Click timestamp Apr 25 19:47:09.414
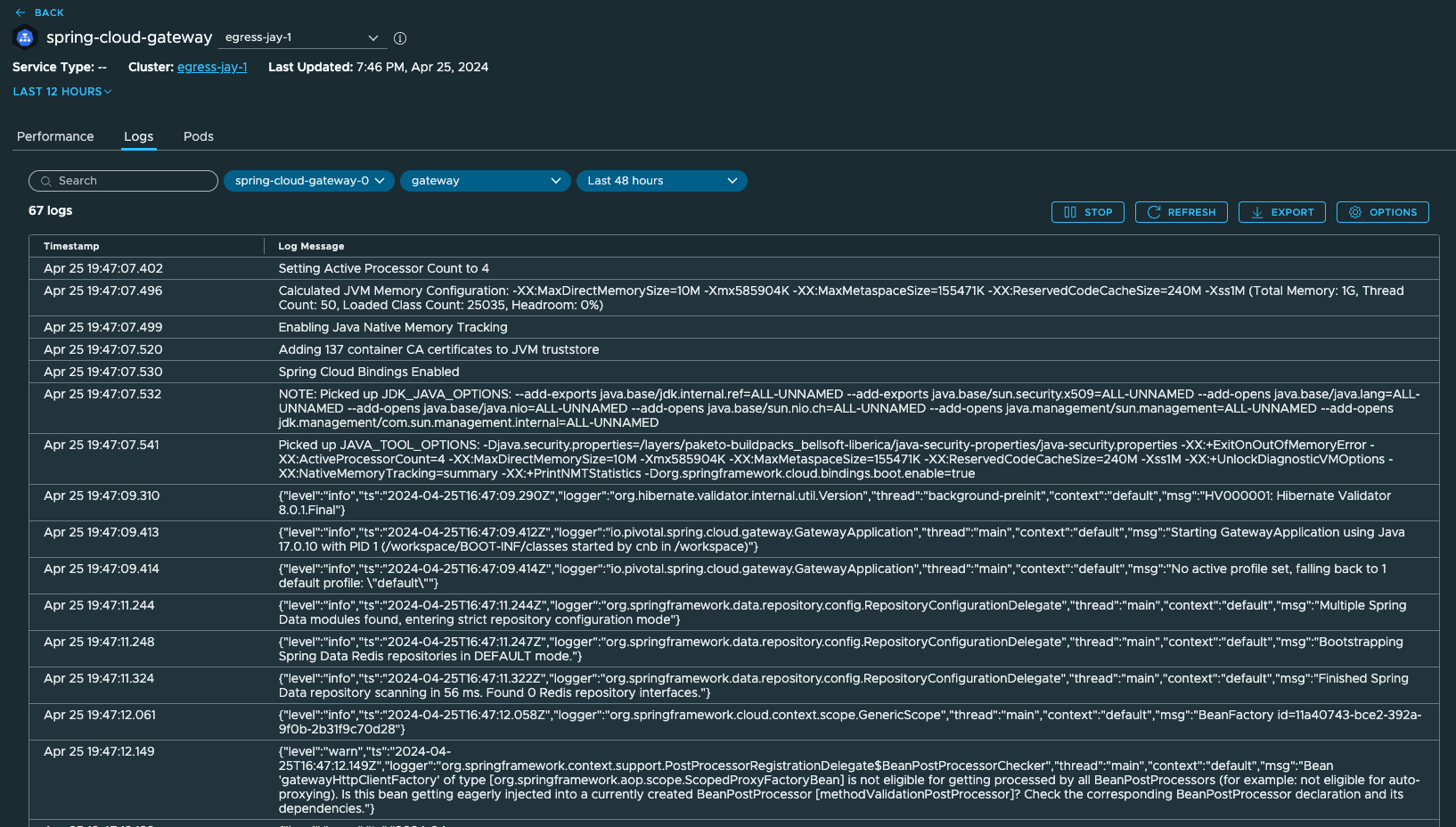The height and width of the screenshot is (827, 1456). coord(102,569)
